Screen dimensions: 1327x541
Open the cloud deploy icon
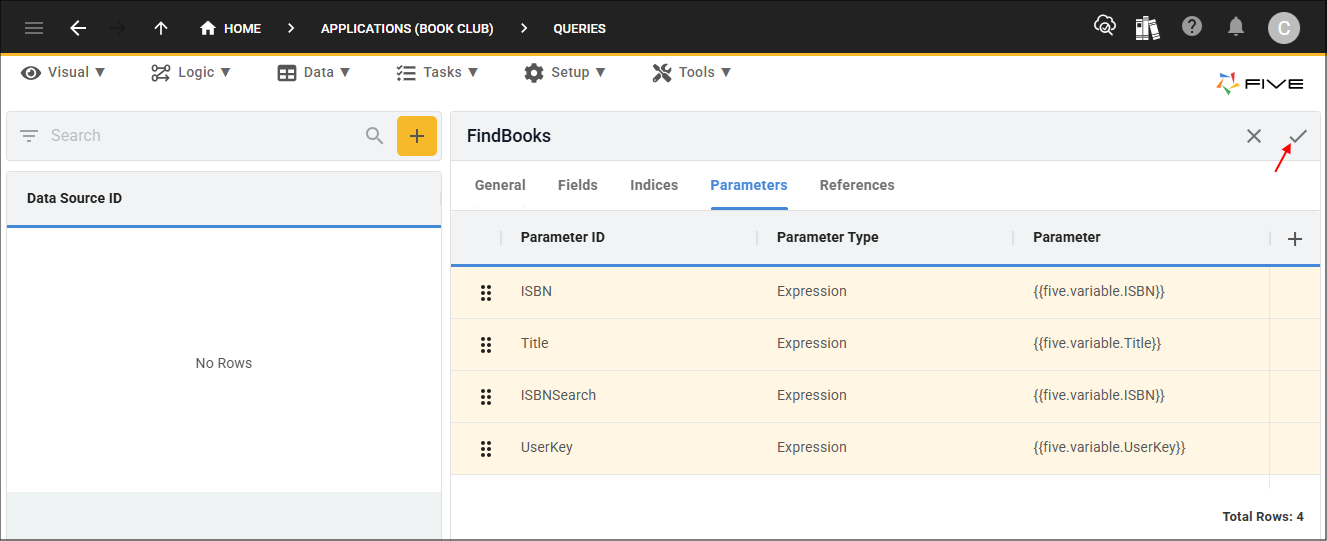pyautogui.click(x=1105, y=27)
